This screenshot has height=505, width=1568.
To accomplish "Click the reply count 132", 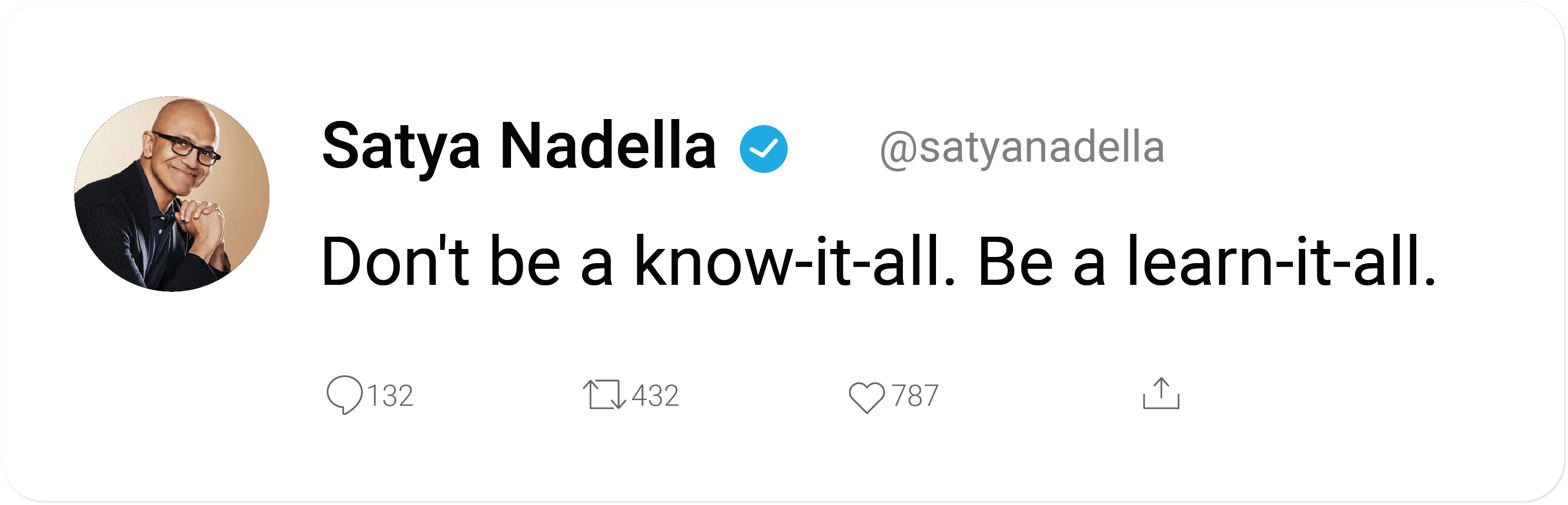I will coord(390,396).
